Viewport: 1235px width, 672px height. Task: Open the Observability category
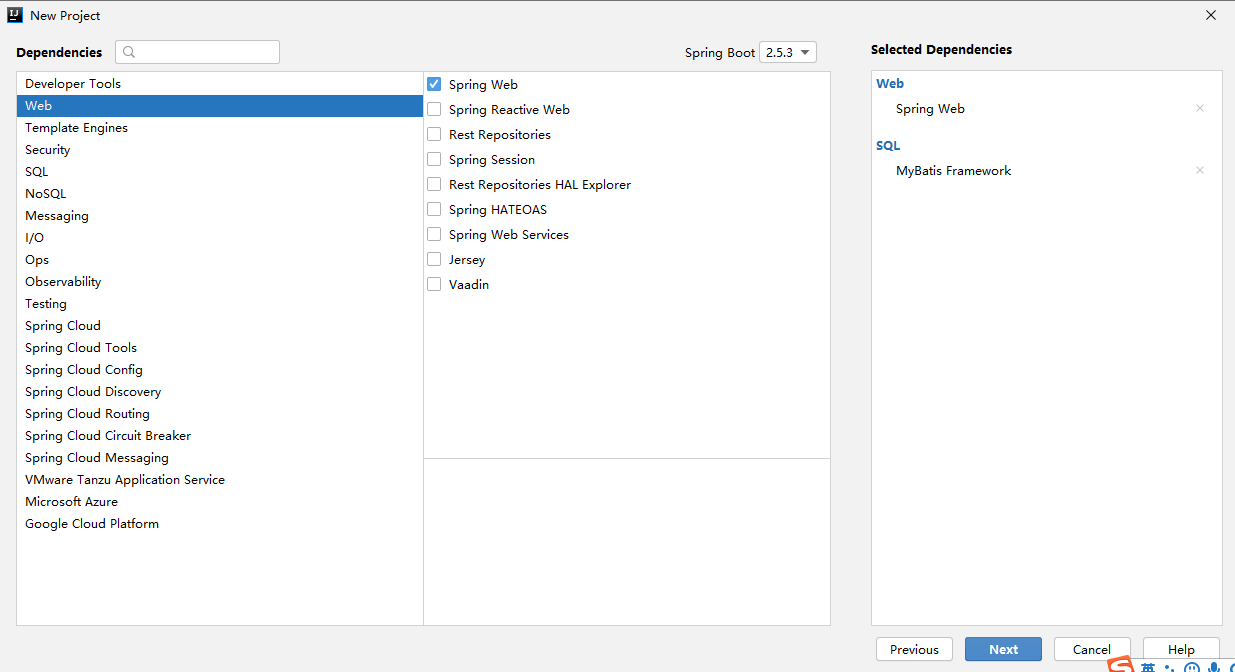point(220,281)
